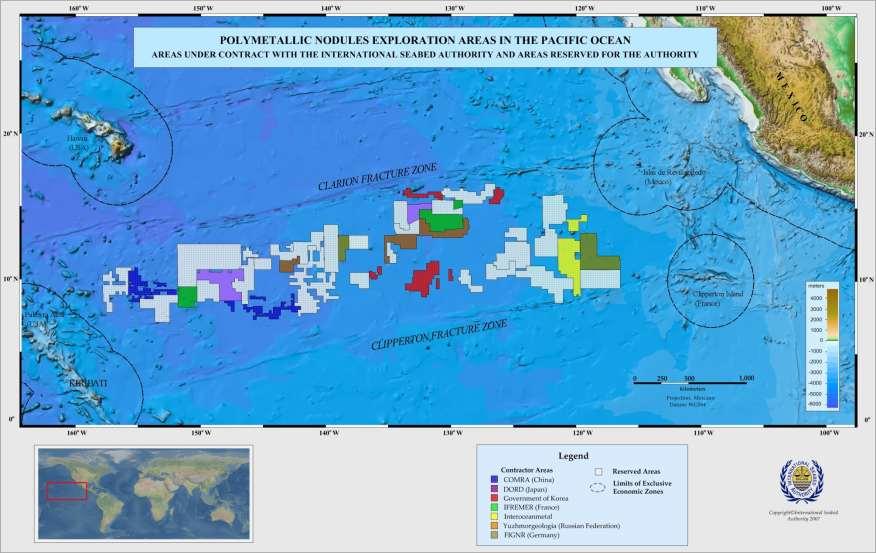Click the '-6000' depth value on color bar
This screenshot has height=553, width=876.
[816, 403]
